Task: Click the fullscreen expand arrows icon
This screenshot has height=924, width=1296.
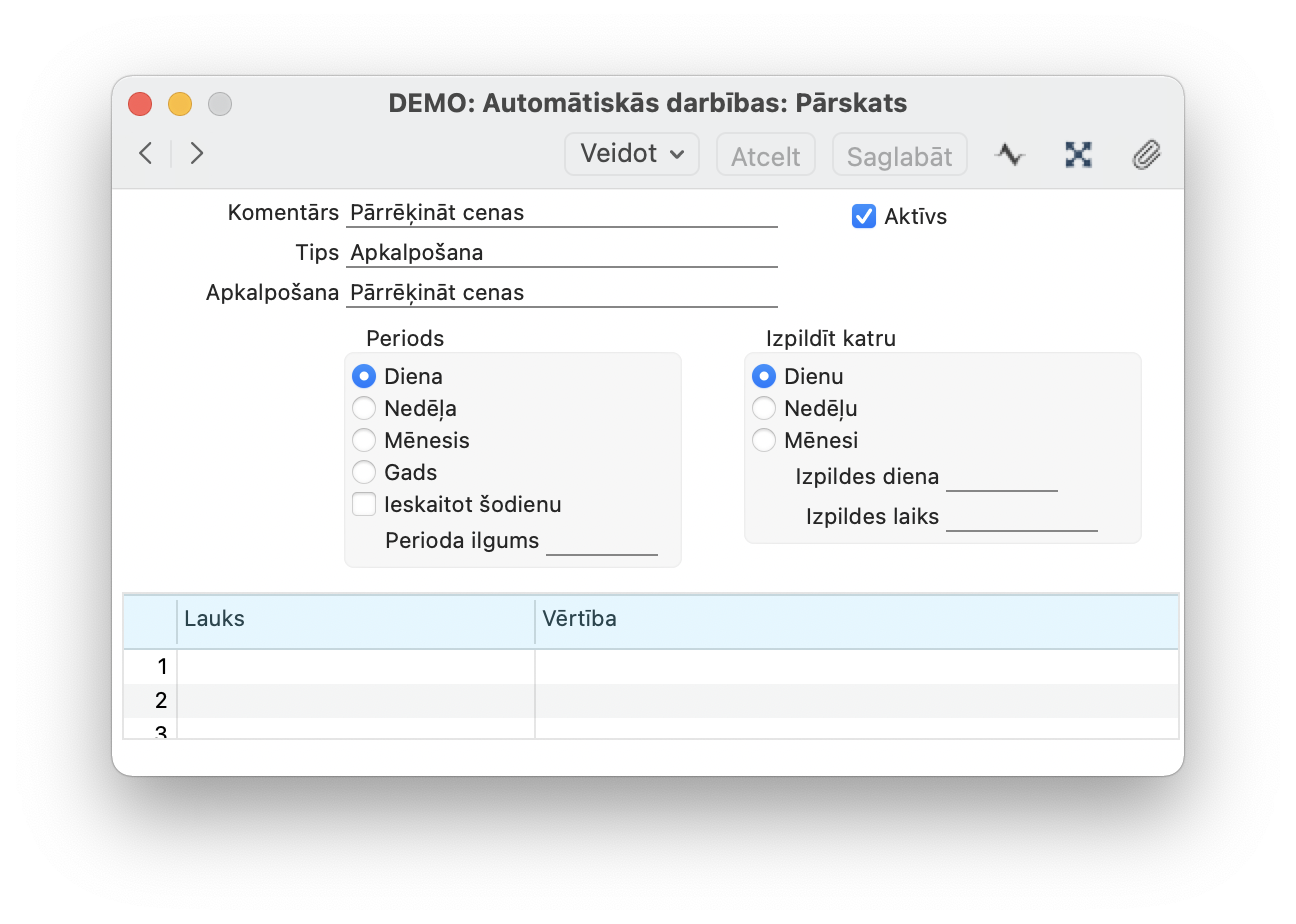Action: [1078, 155]
